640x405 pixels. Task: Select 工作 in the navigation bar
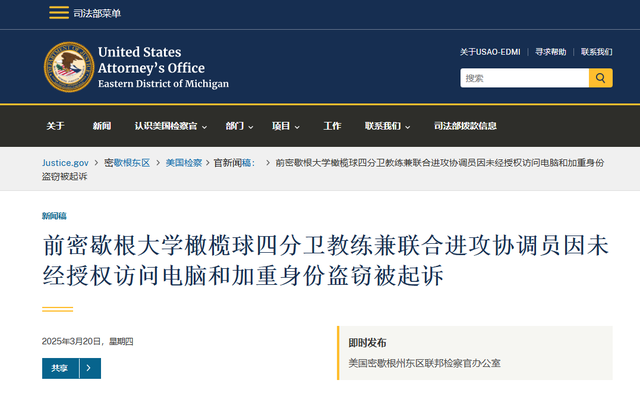coord(332,126)
